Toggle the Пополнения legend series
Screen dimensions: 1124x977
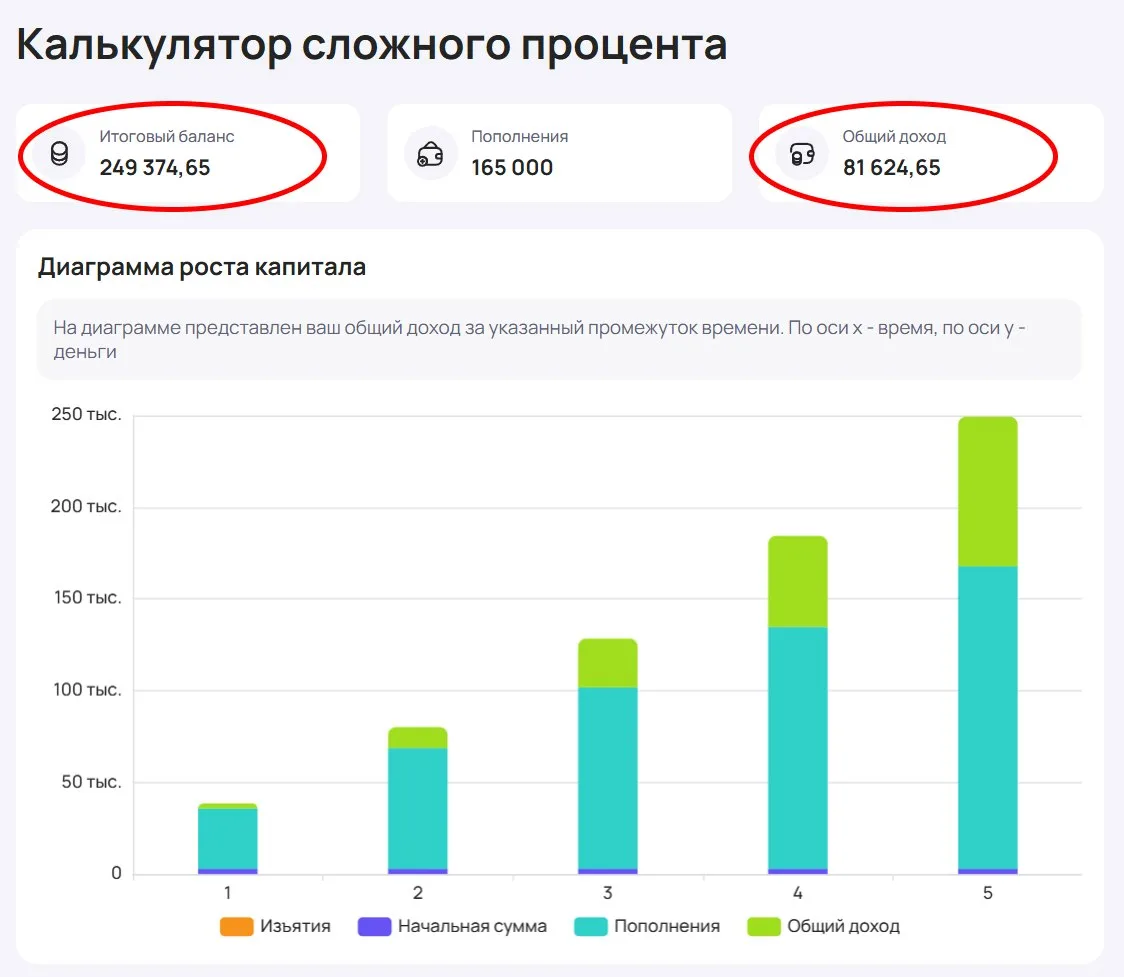(x=647, y=926)
